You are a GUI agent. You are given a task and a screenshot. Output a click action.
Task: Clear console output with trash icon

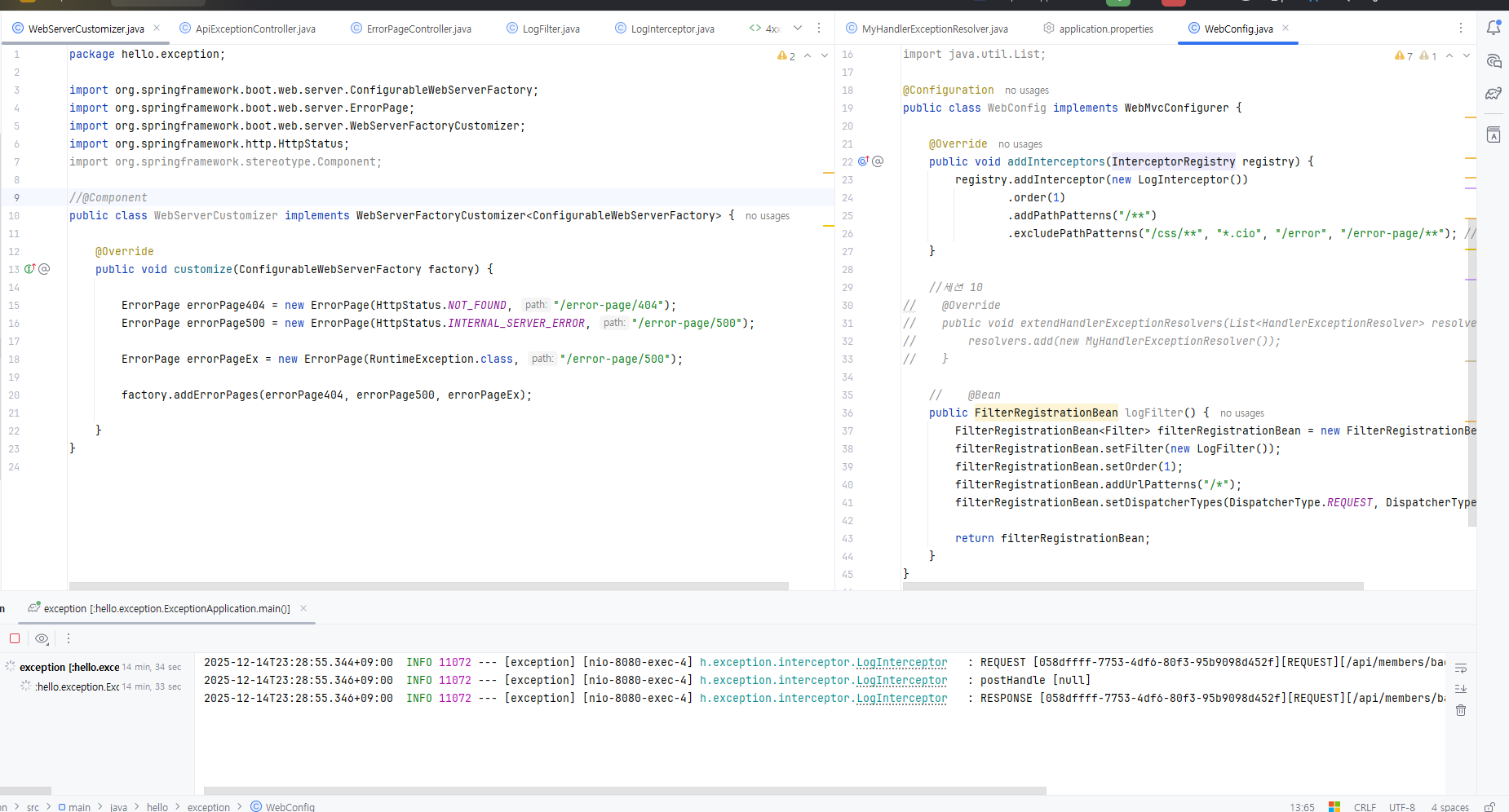(x=1461, y=710)
